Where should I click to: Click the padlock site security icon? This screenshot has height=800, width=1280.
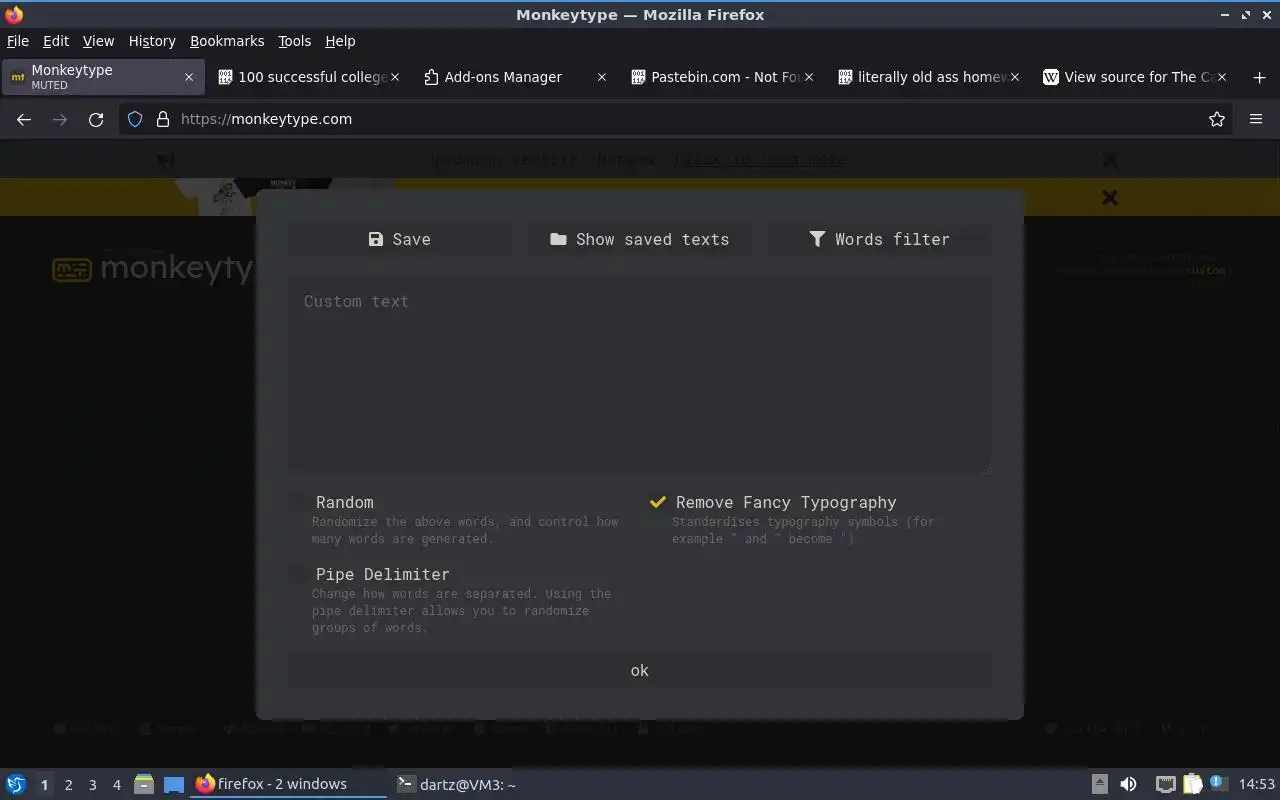(163, 119)
